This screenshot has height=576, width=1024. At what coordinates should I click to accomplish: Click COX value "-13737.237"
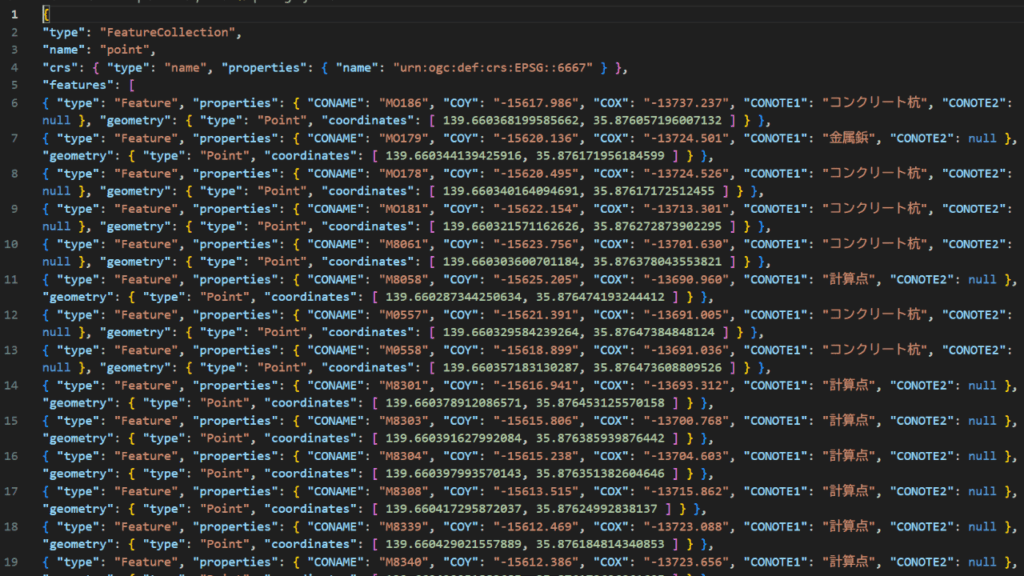(x=686, y=103)
